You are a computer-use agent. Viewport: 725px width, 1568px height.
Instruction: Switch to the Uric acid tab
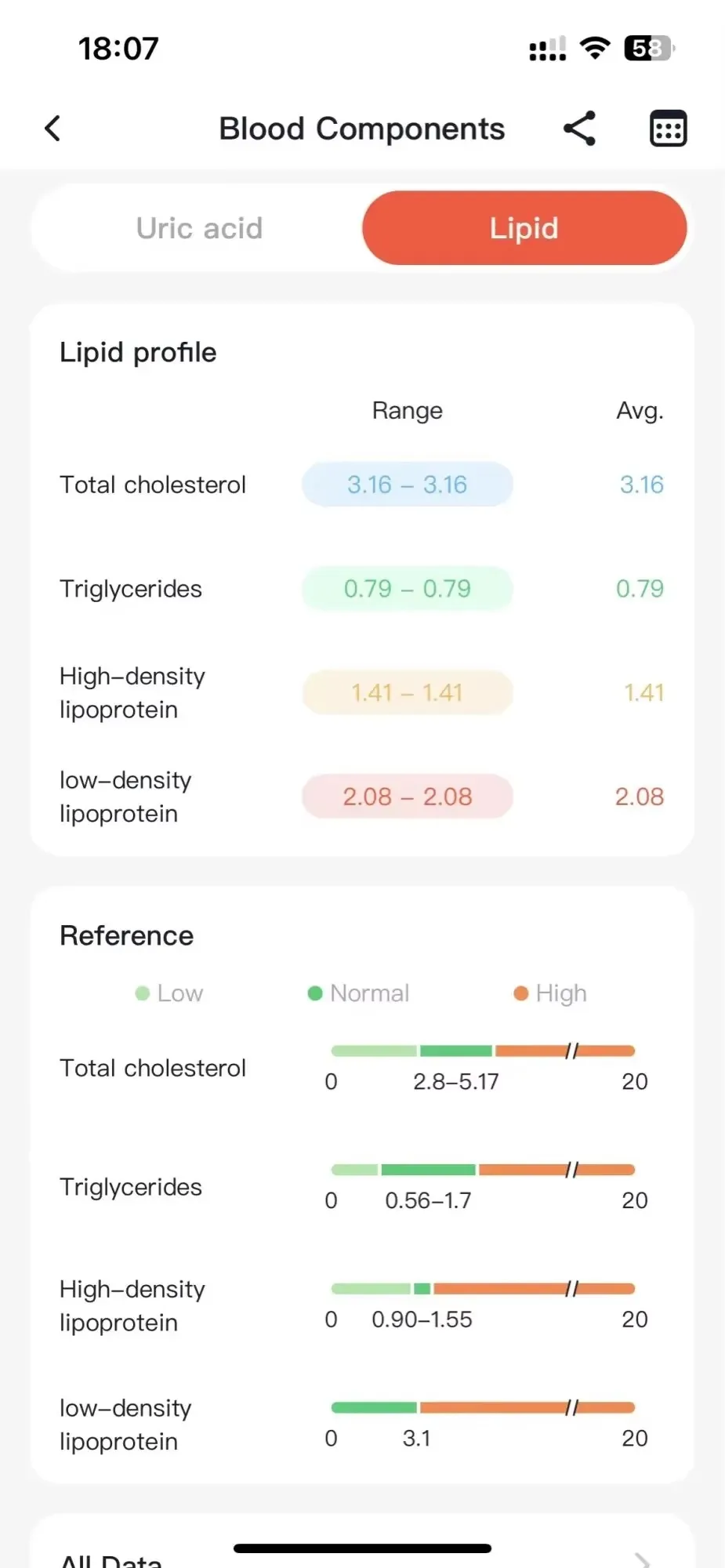[x=199, y=228]
